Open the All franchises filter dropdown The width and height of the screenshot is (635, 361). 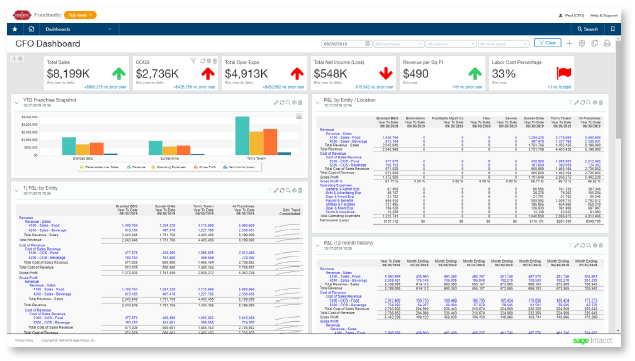398,43
